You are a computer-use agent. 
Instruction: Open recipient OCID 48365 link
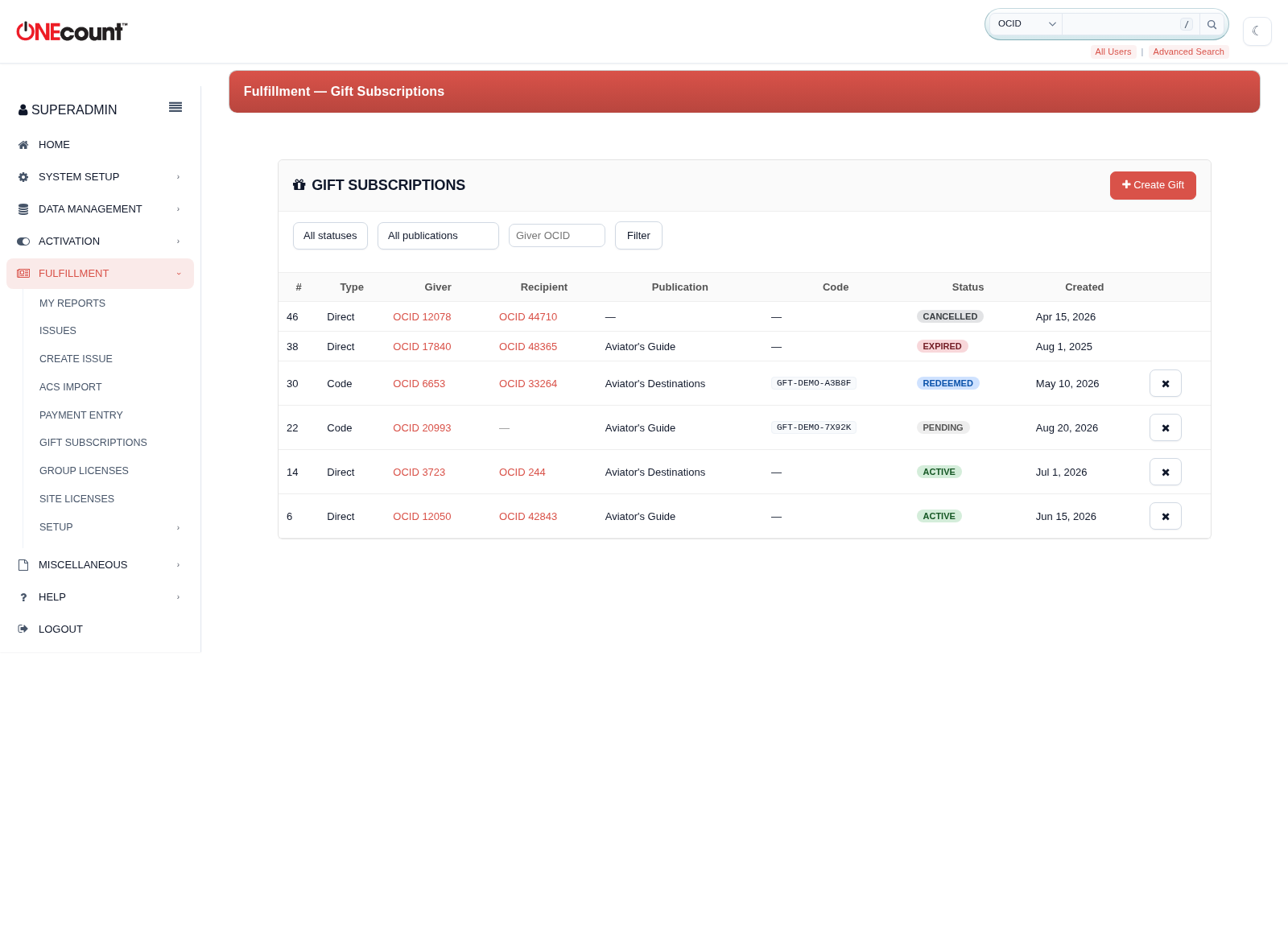click(528, 347)
